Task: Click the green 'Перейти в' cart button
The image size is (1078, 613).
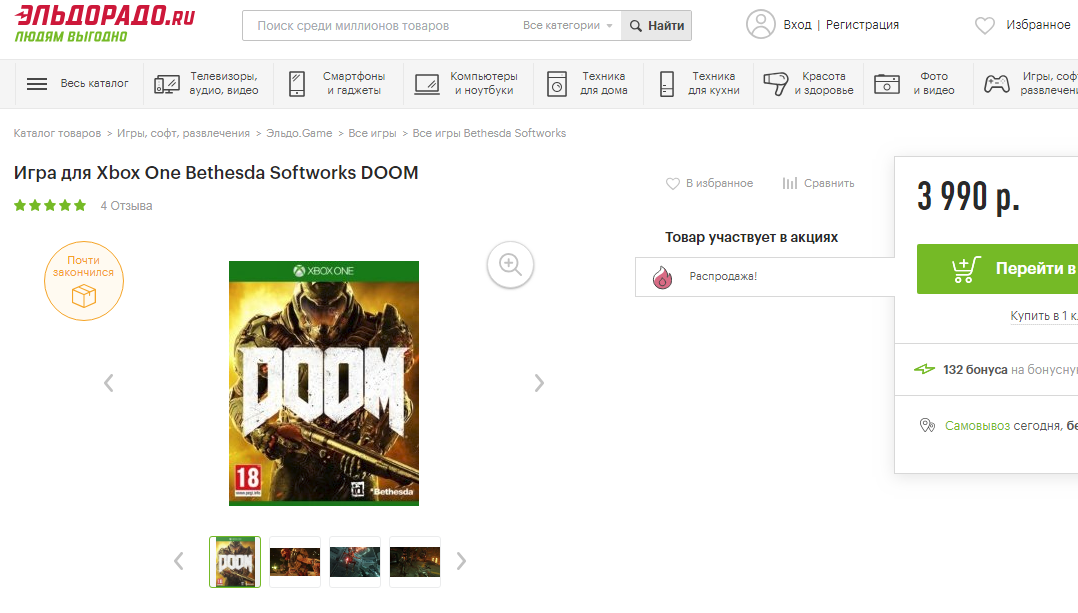Action: coord(998,269)
